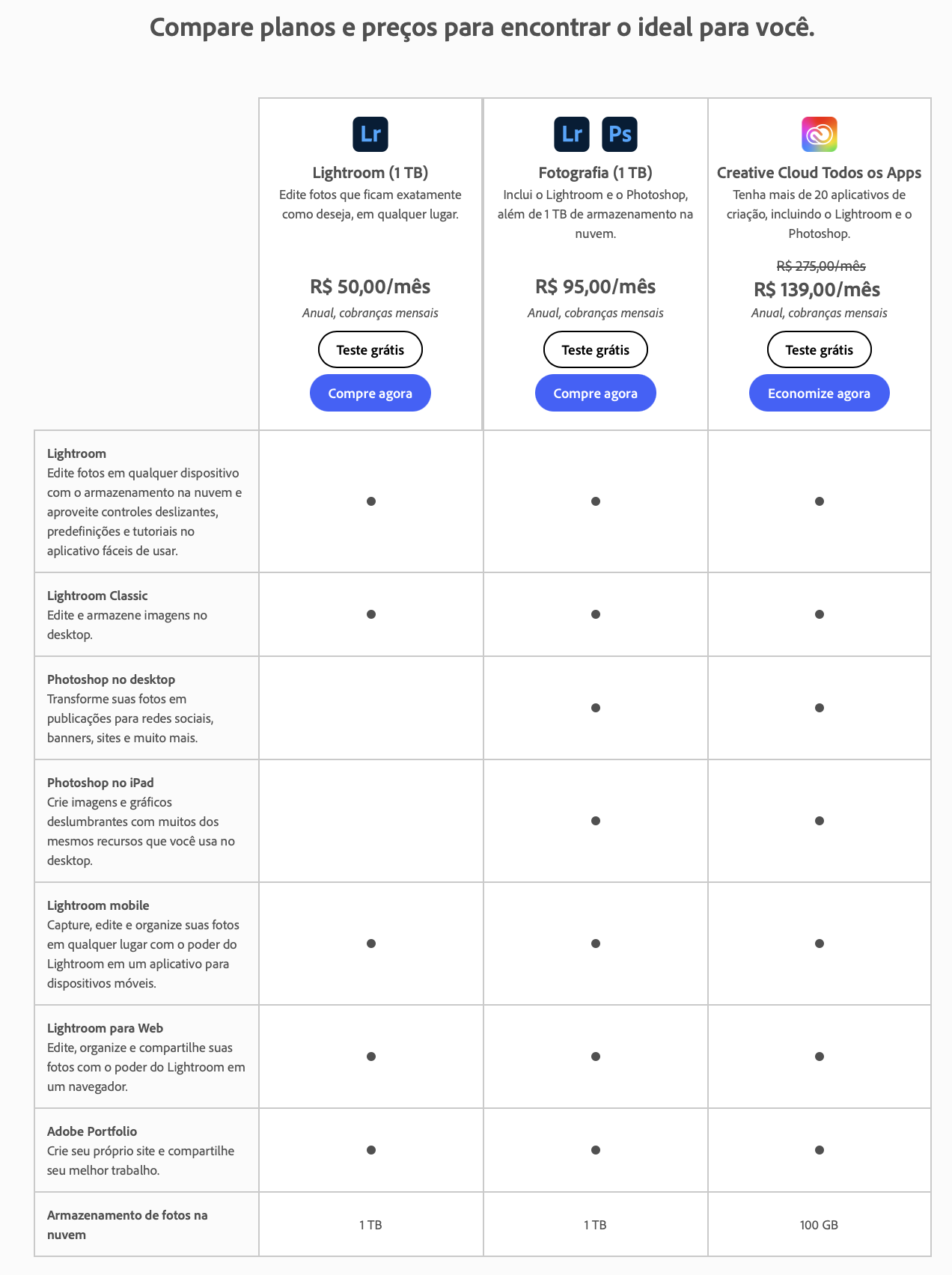Click the Lightroom mobile feature heading

pos(98,905)
